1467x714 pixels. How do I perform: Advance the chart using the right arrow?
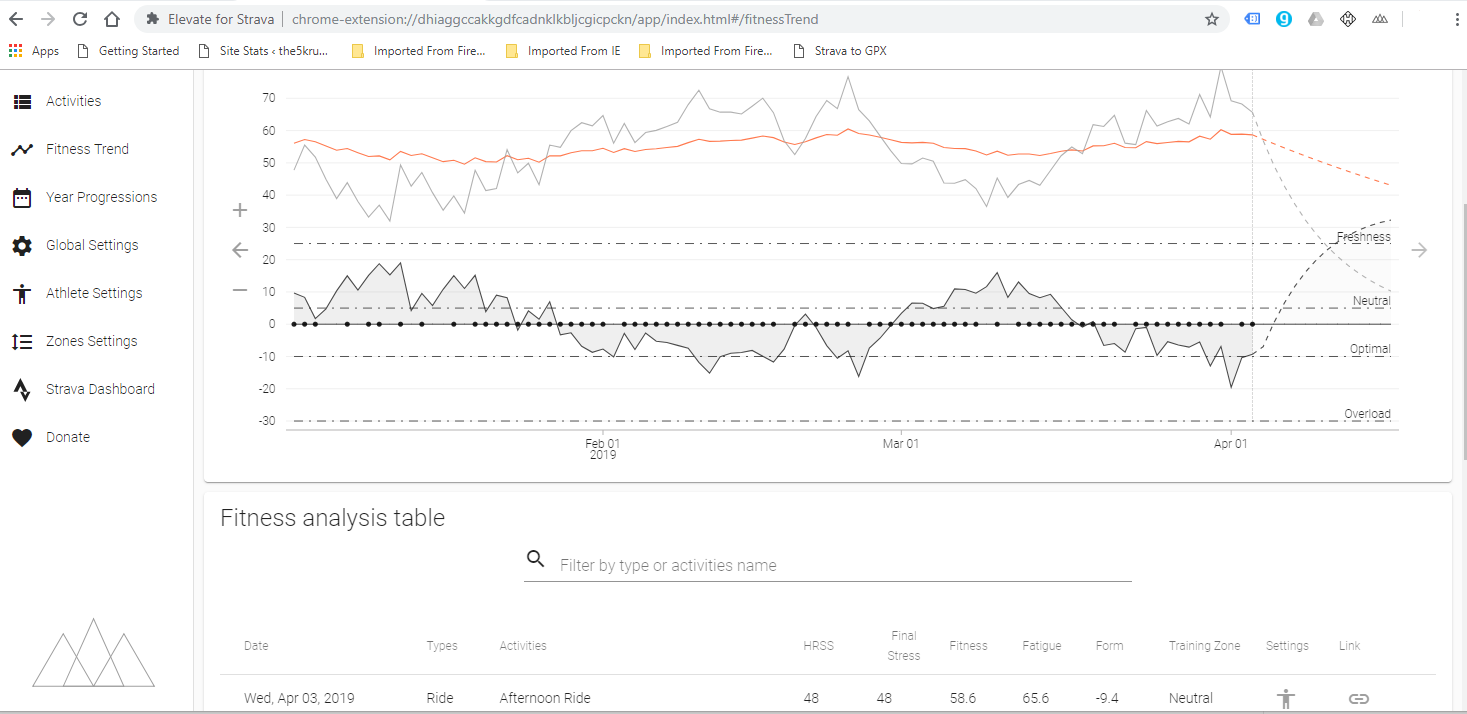click(1419, 249)
